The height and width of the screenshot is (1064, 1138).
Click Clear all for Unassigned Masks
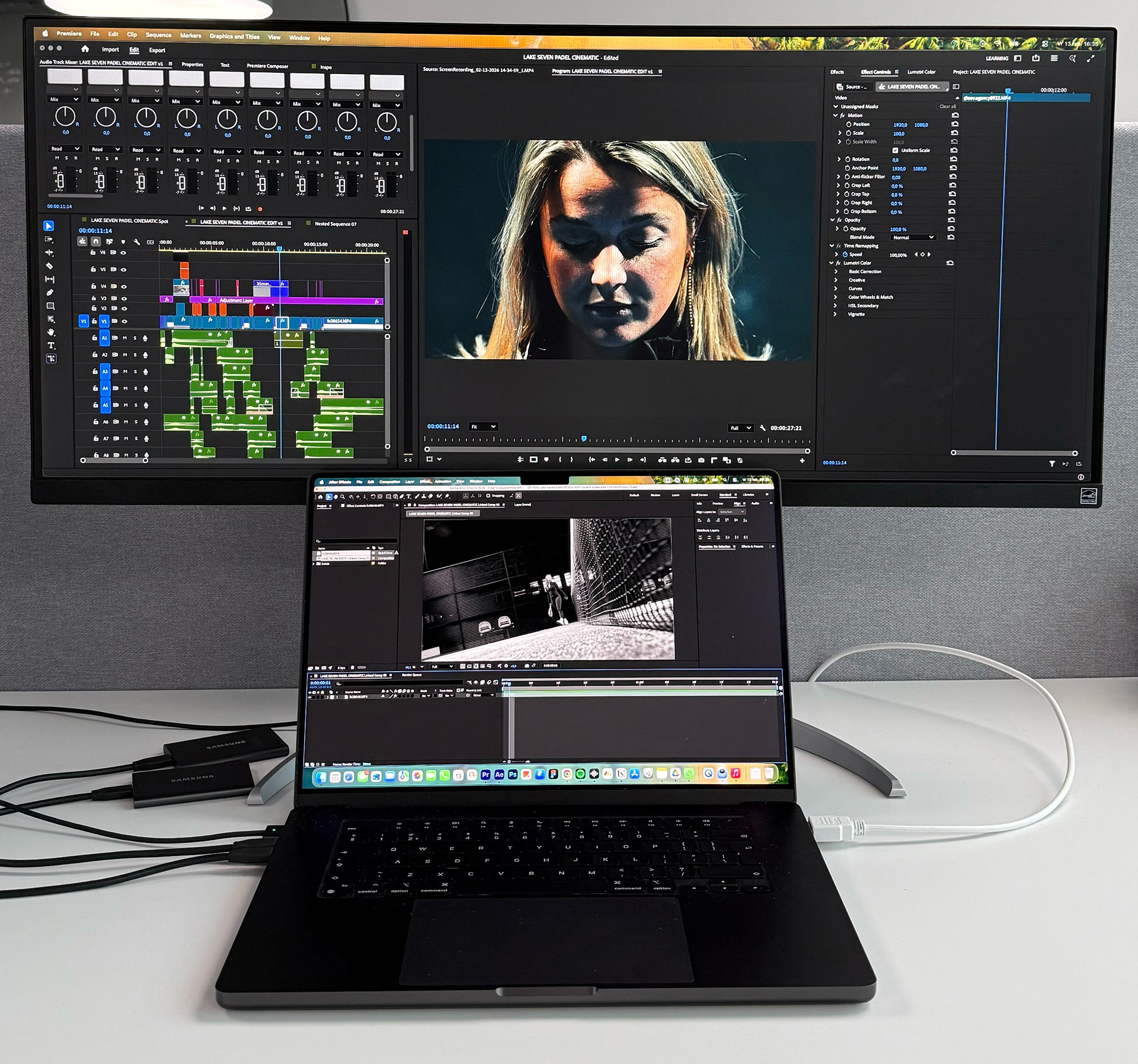(x=947, y=107)
